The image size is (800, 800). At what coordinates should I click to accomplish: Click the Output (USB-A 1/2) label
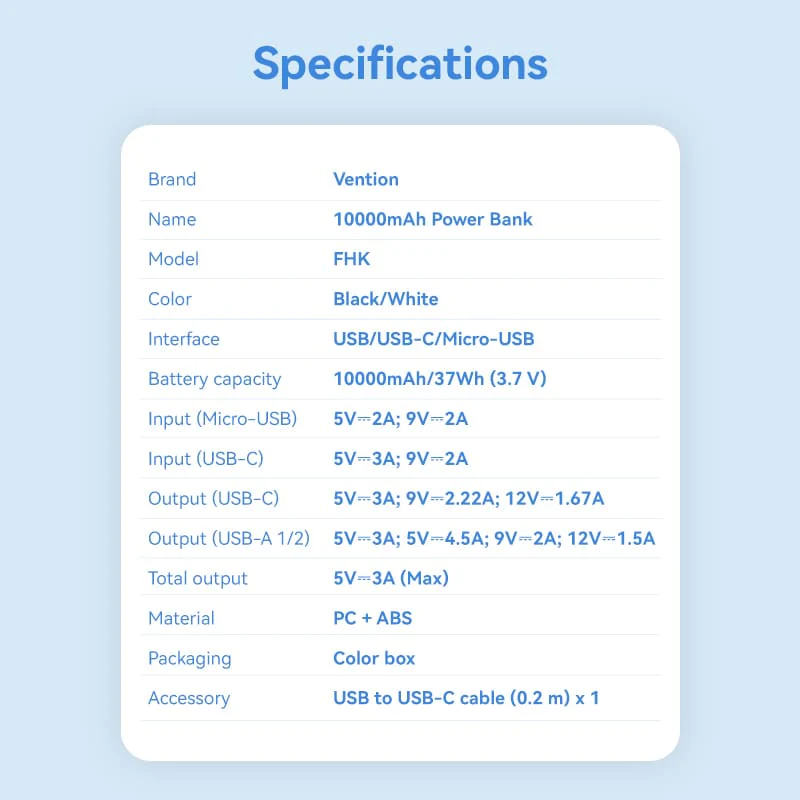click(229, 539)
